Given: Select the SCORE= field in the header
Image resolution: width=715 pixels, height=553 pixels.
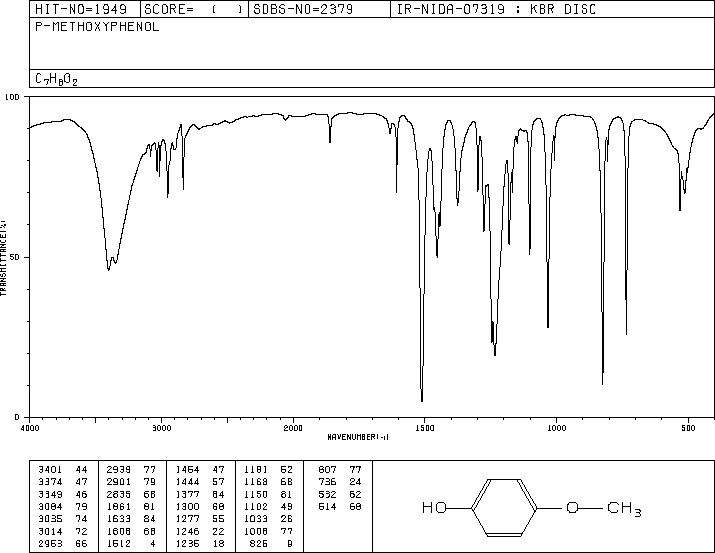Looking at the screenshot, I should click(193, 10).
